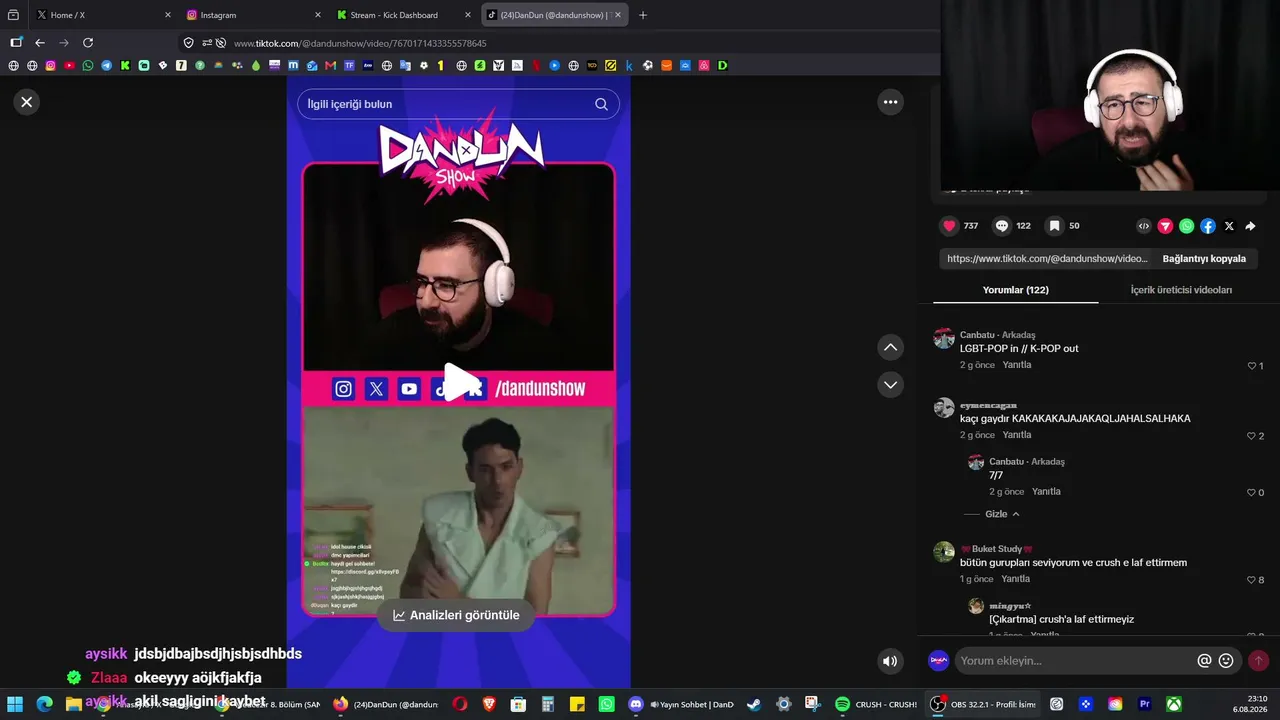
Task: Focus the Yorum ekleyin comment field
Action: [1075, 661]
